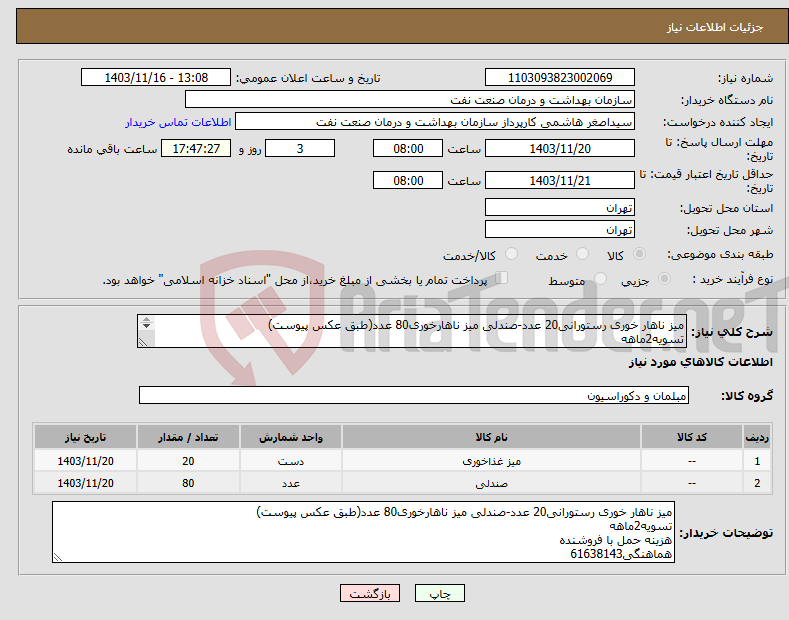Click the کد کالا cell of میز غذاخوری row
This screenshot has height=620, width=789.
click(x=692, y=461)
